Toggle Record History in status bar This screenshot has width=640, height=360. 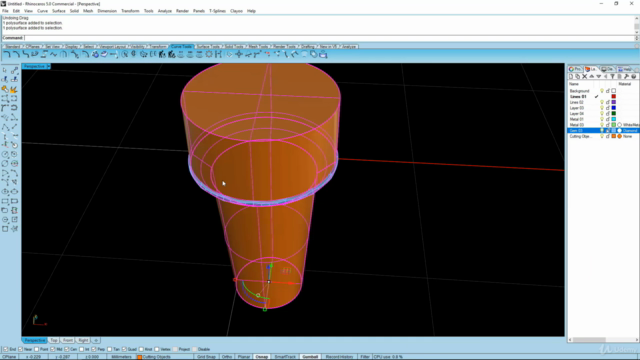click(x=340, y=357)
